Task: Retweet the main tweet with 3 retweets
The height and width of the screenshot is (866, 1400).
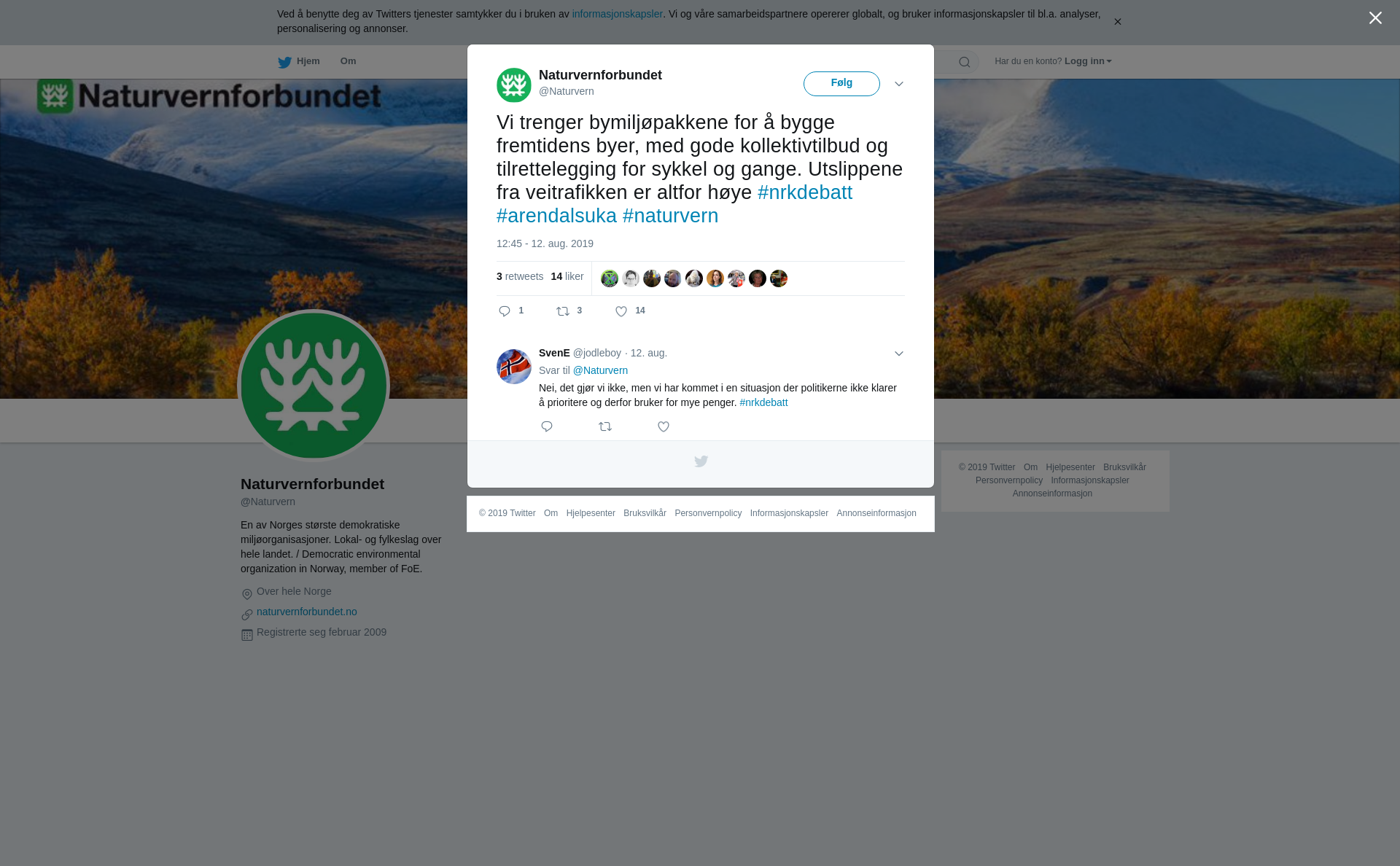Action: pyautogui.click(x=563, y=311)
